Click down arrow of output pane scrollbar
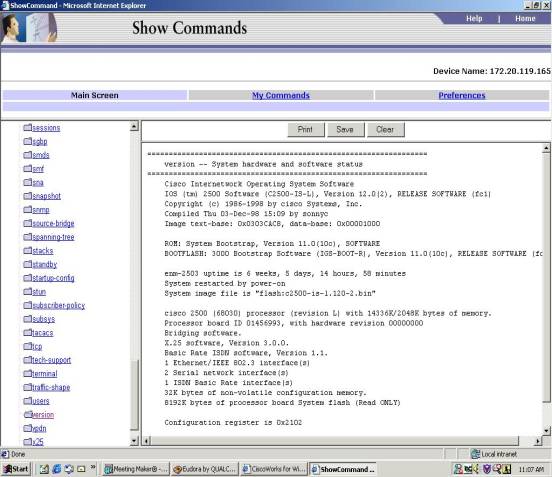This screenshot has height=477, width=552. [x=546, y=430]
